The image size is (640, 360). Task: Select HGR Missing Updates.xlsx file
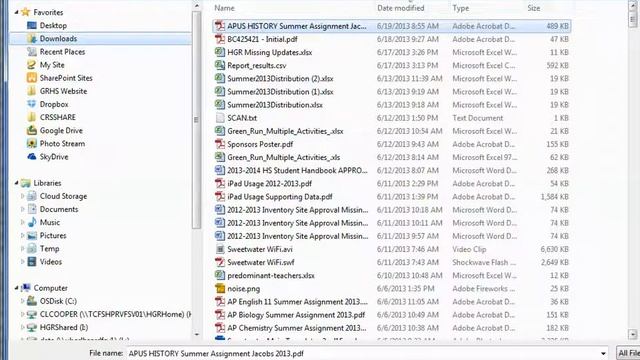point(392,52)
